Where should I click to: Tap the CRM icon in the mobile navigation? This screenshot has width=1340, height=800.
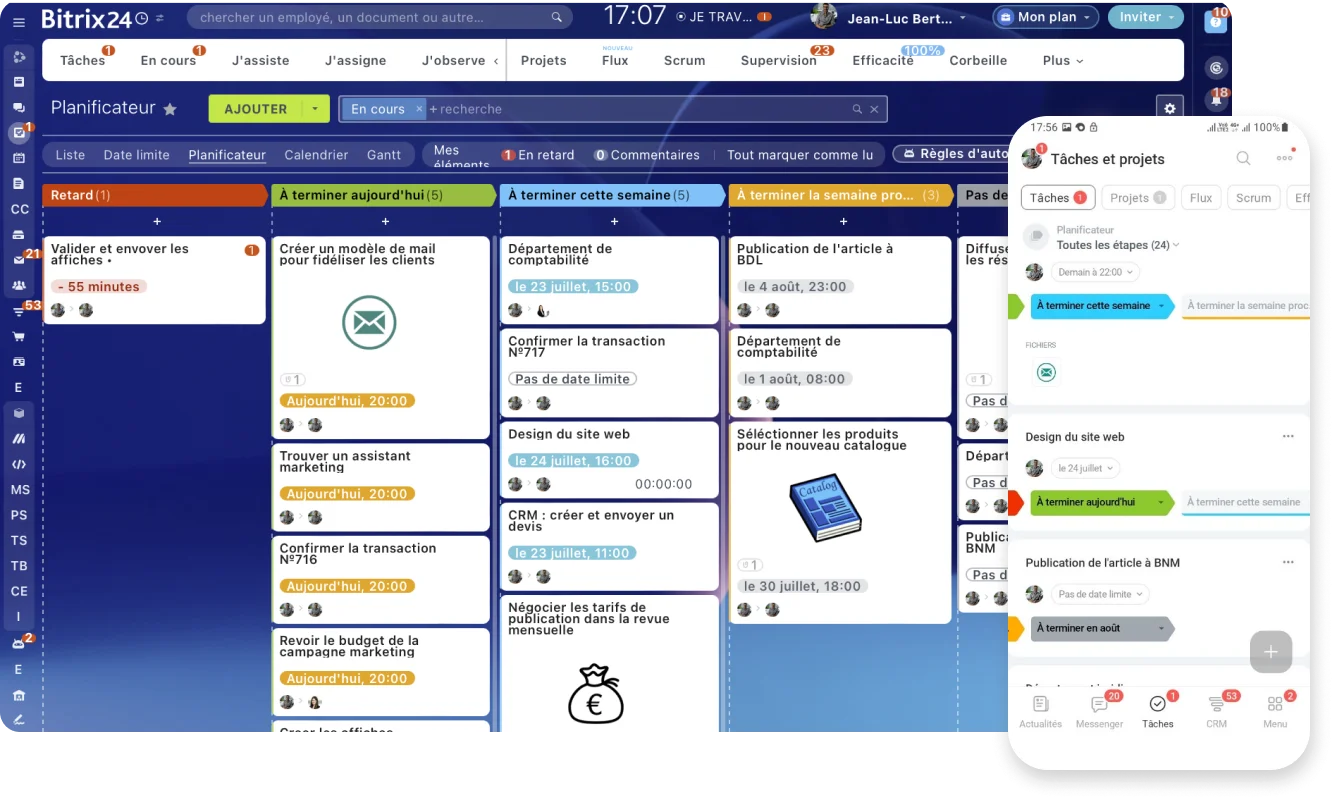tap(1216, 710)
